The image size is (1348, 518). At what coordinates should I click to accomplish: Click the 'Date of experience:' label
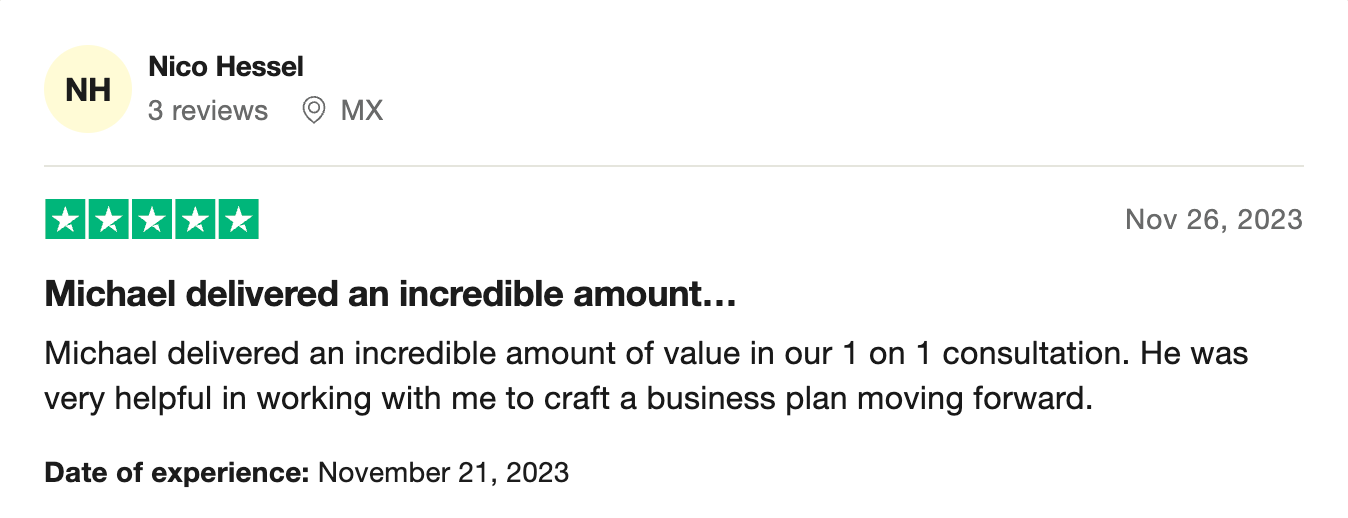(x=177, y=472)
